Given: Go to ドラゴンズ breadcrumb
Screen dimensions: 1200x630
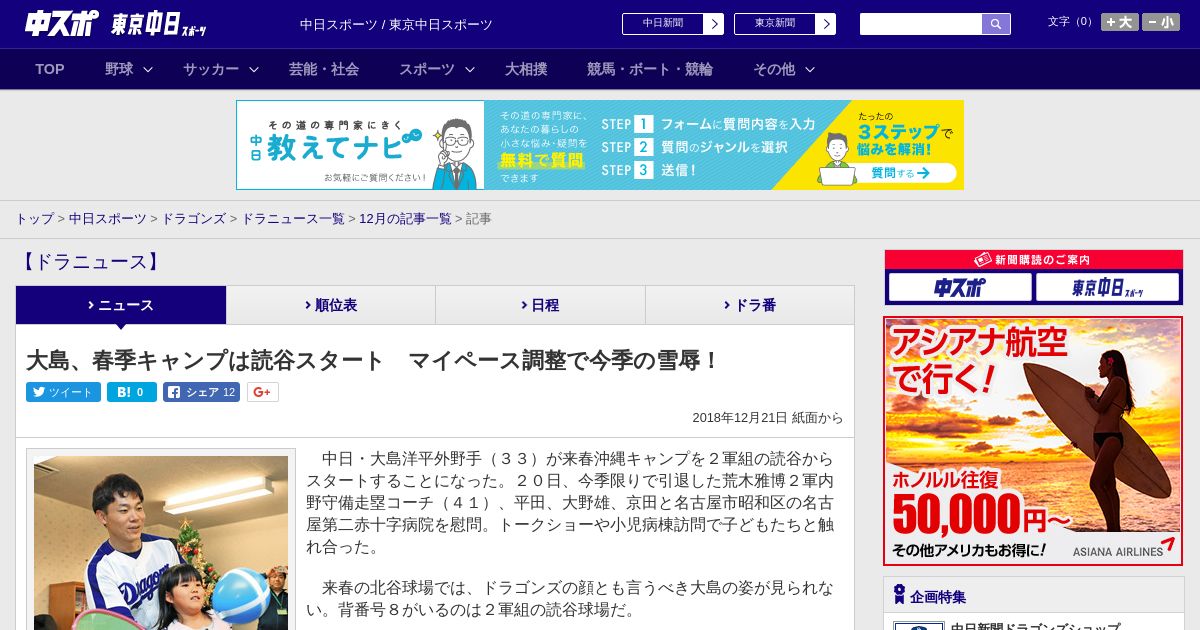Looking at the screenshot, I should click(x=194, y=218).
